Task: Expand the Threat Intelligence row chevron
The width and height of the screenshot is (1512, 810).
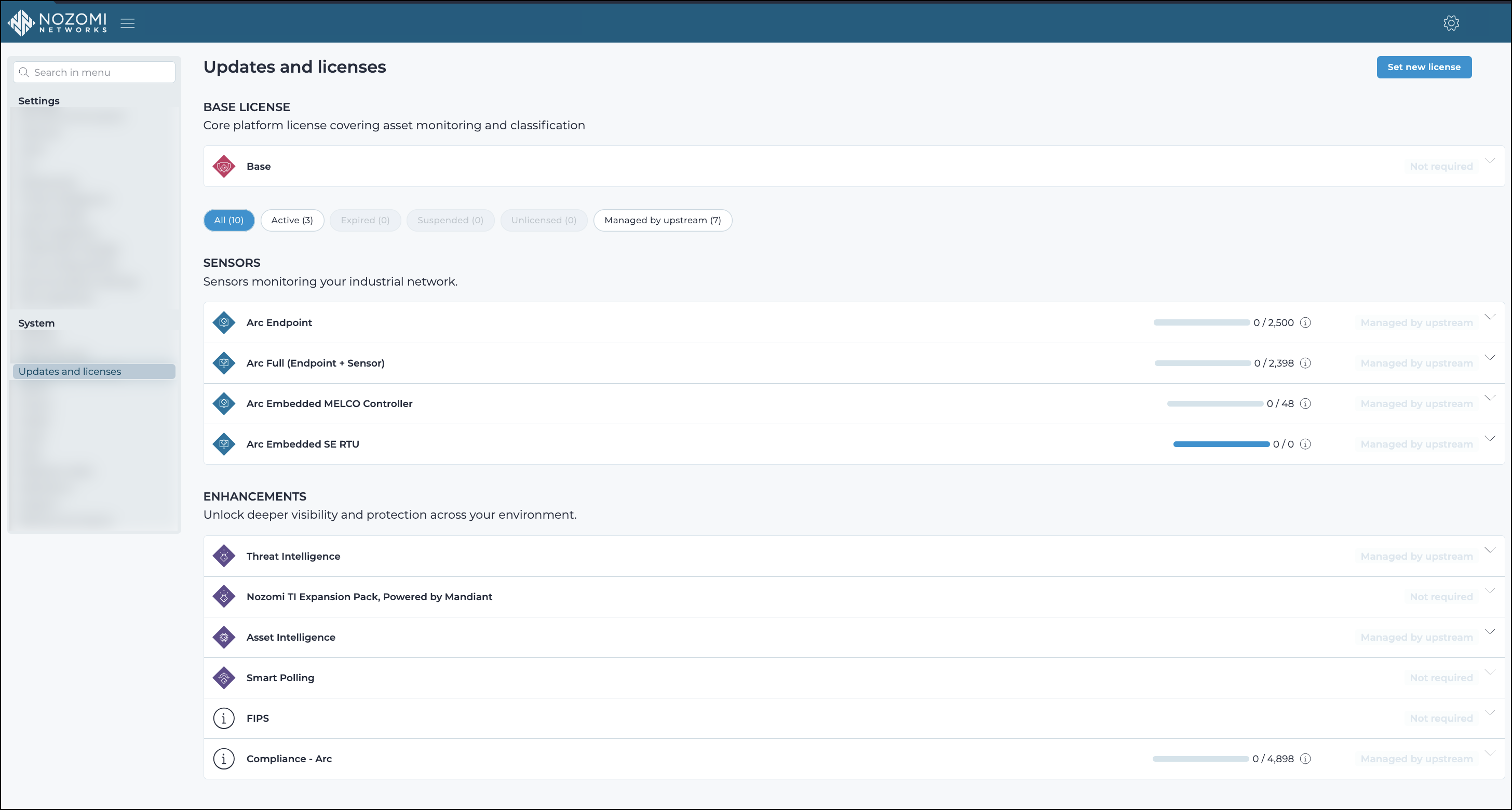Action: coord(1490,550)
